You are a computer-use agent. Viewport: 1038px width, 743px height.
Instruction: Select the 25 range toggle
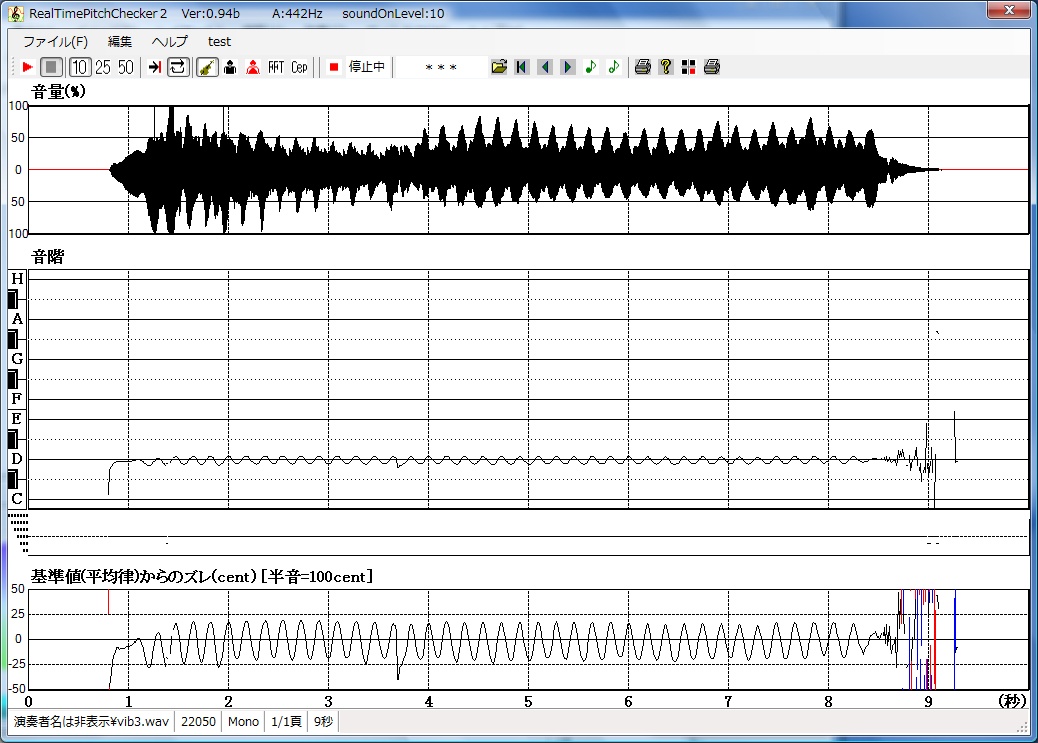click(x=103, y=67)
